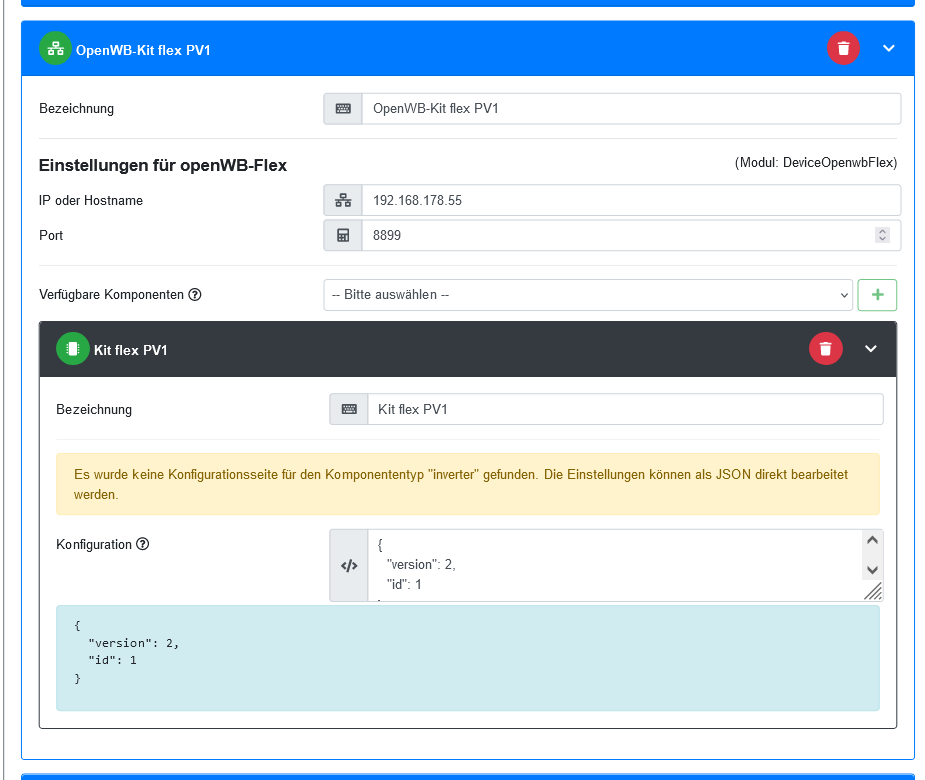Open the Bitte auswählen components dropdown
925x780 pixels.
click(x=588, y=295)
